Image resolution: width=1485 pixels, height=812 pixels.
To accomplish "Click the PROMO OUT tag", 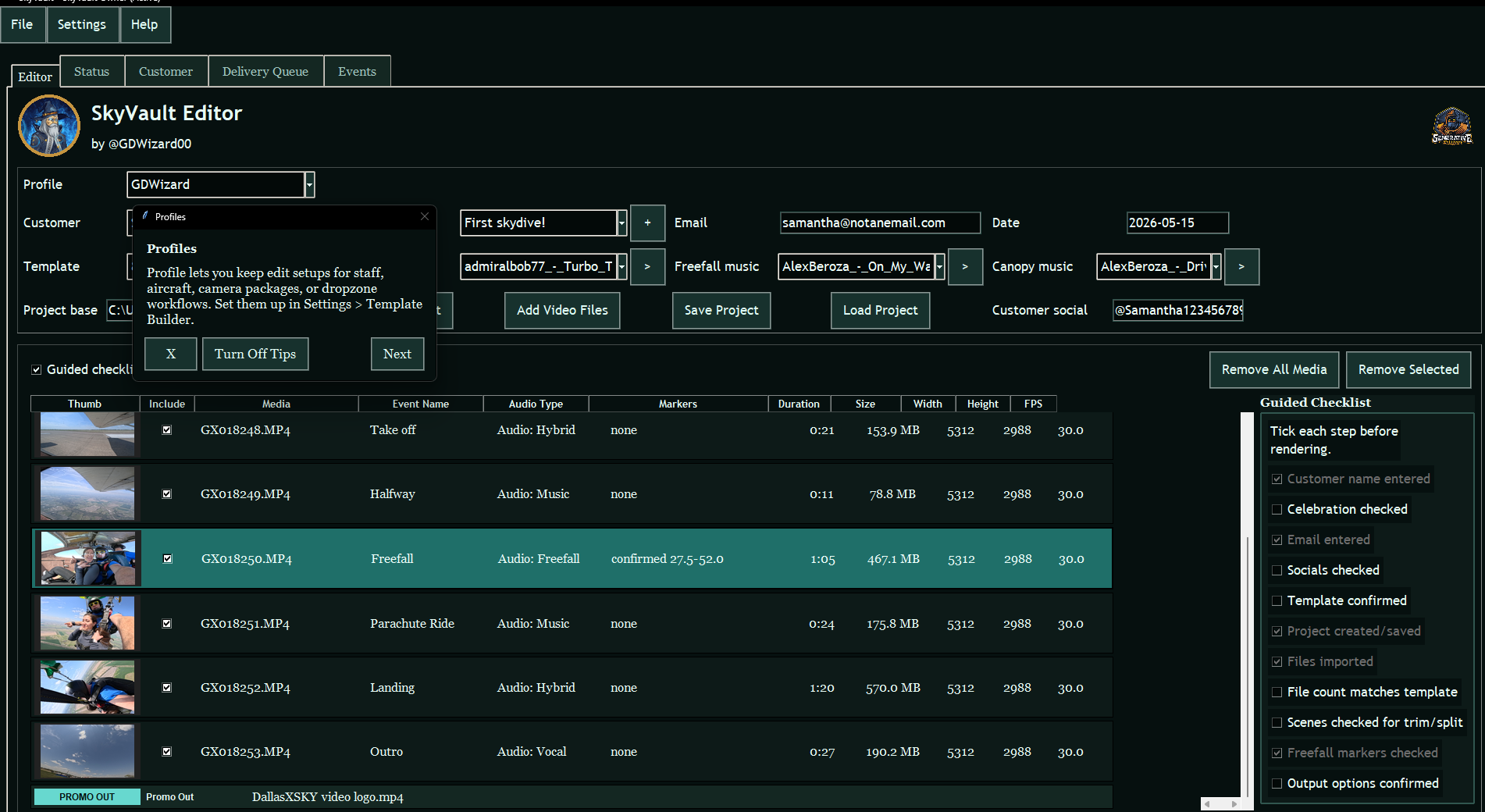I will click(87, 796).
